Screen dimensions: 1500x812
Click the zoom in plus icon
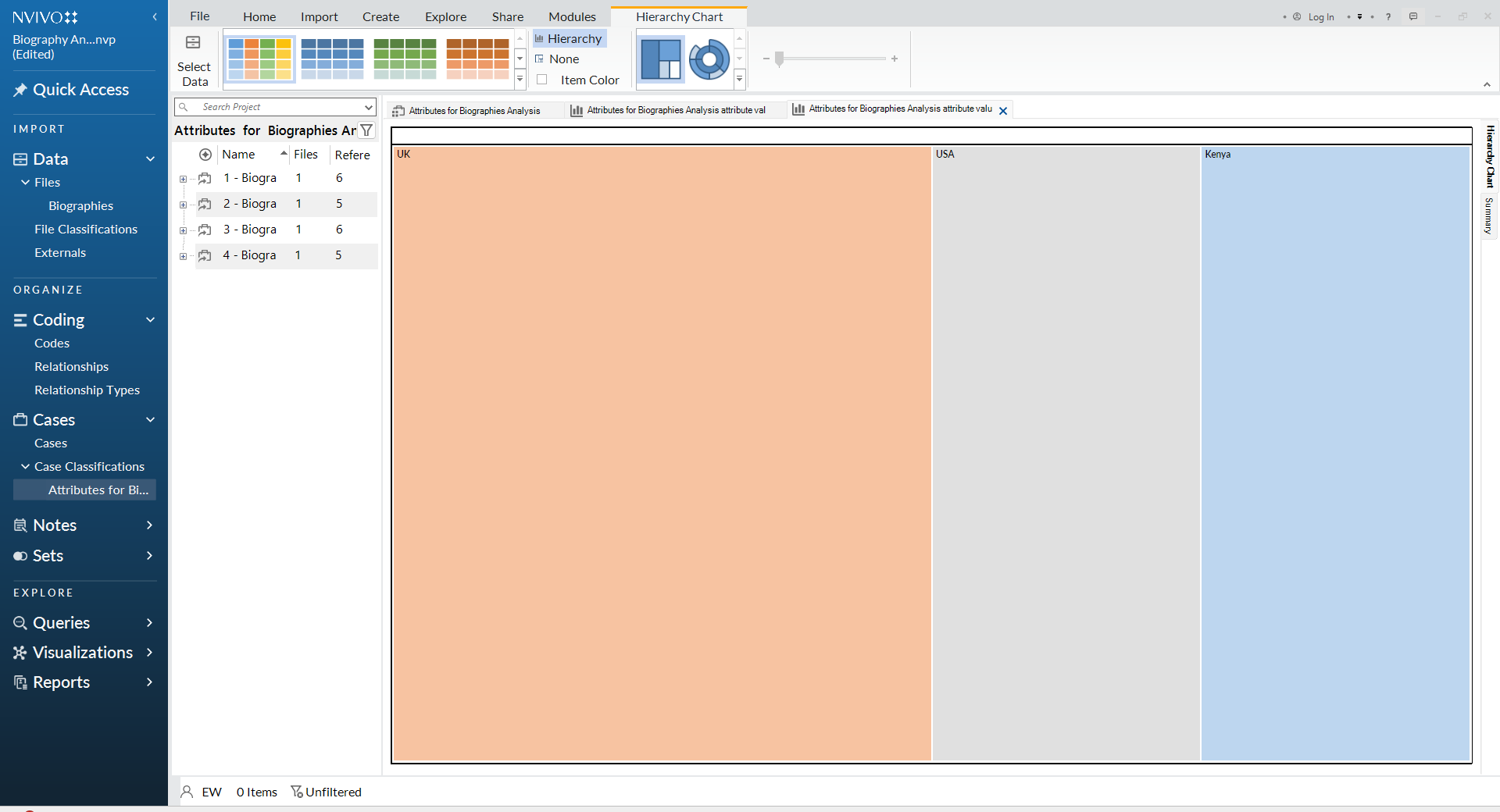[x=895, y=59]
